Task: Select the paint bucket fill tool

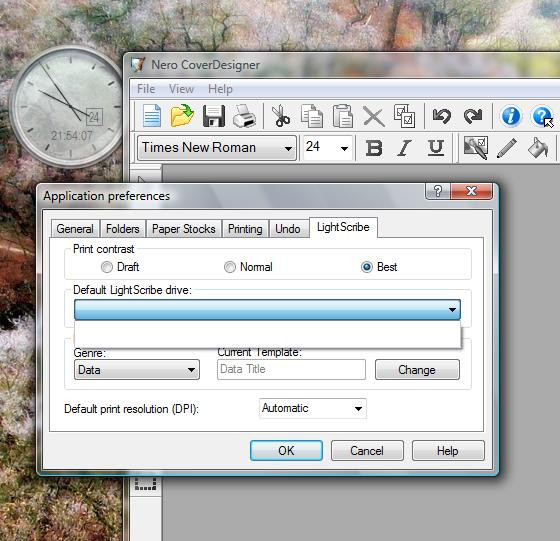Action: pyautogui.click(x=538, y=147)
